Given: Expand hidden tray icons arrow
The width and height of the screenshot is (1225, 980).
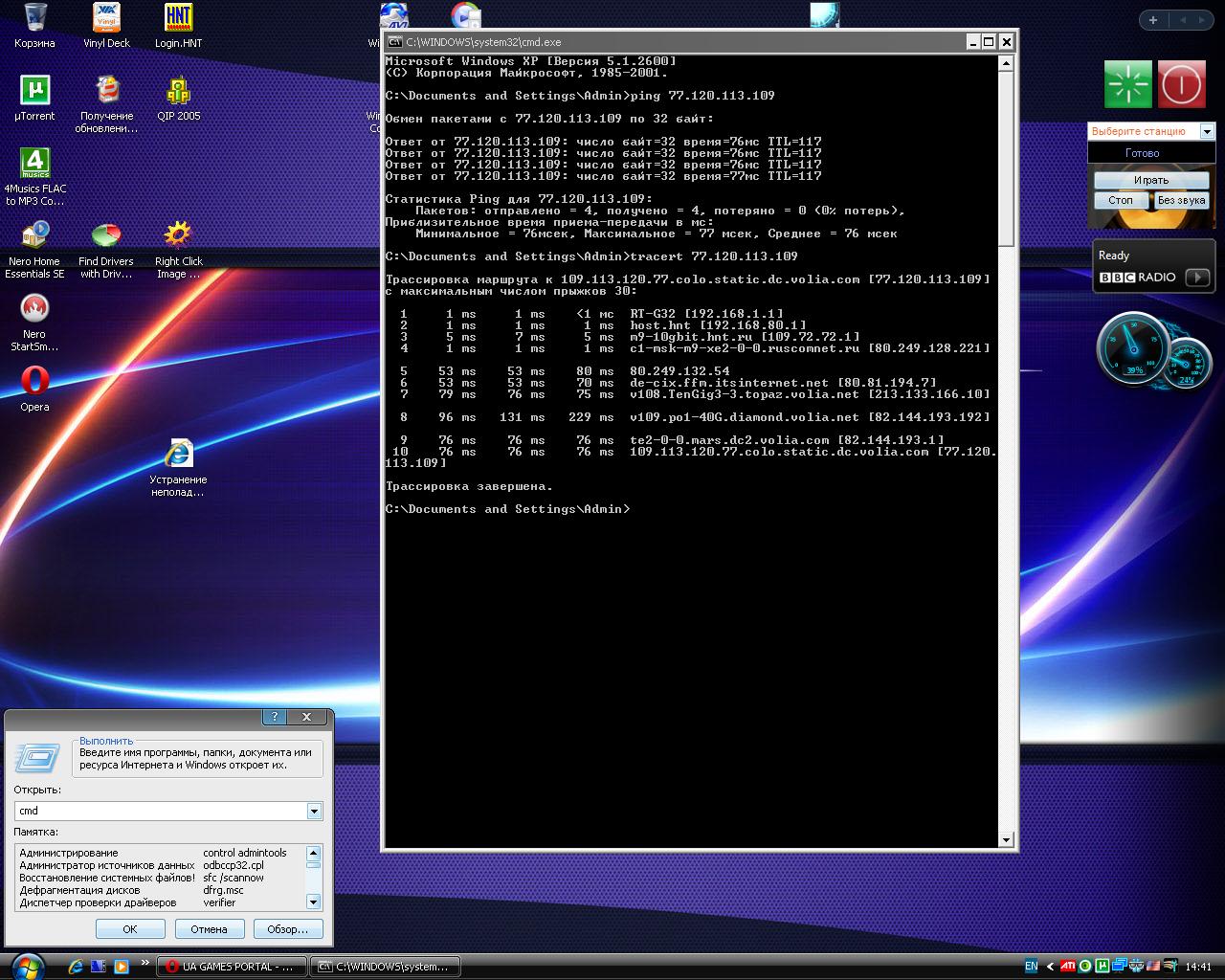Looking at the screenshot, I should click(1051, 967).
